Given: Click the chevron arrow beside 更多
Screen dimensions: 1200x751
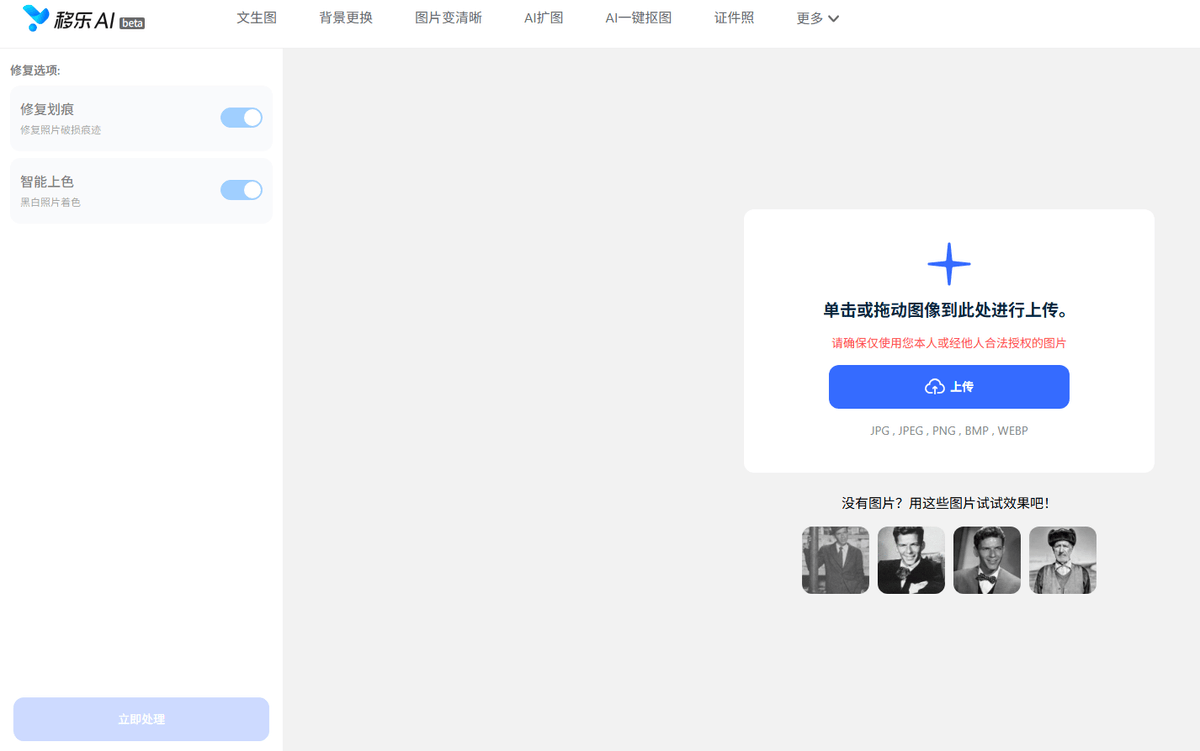Looking at the screenshot, I should [x=834, y=18].
